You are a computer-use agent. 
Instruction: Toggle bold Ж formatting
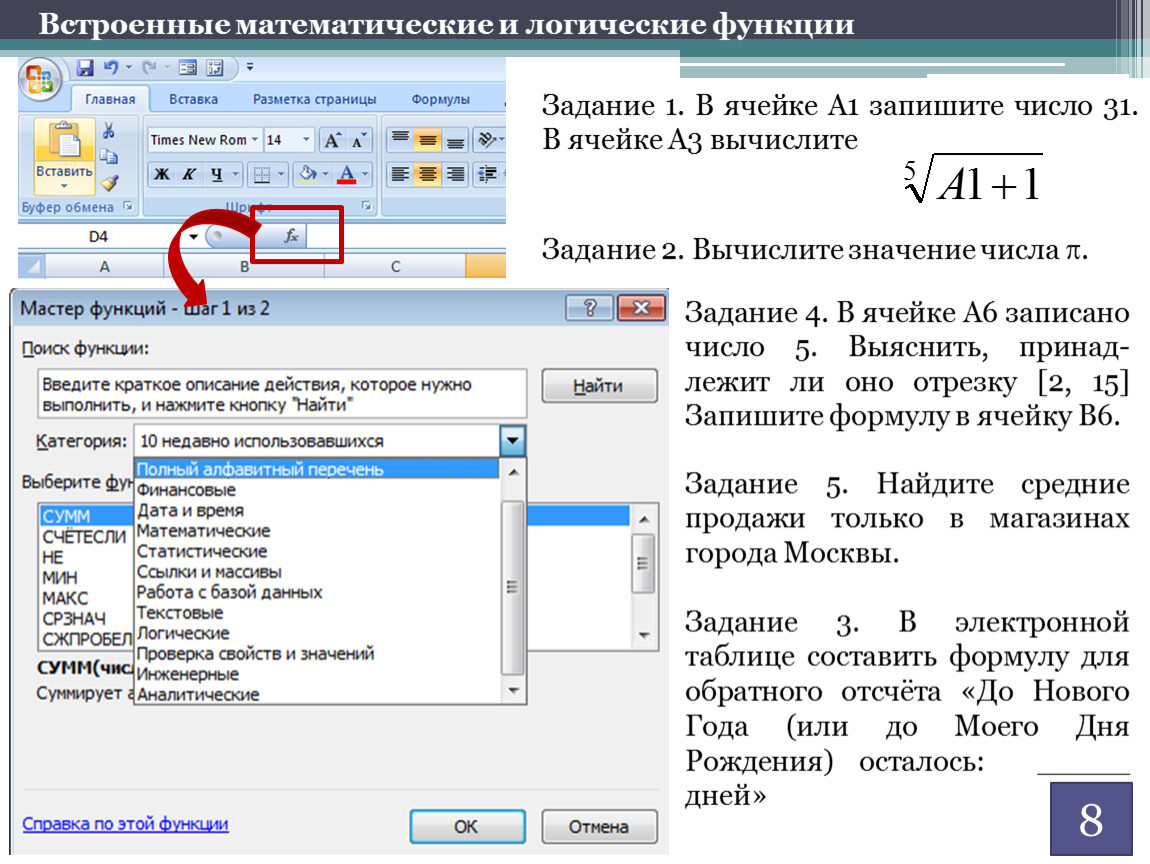coord(161,175)
